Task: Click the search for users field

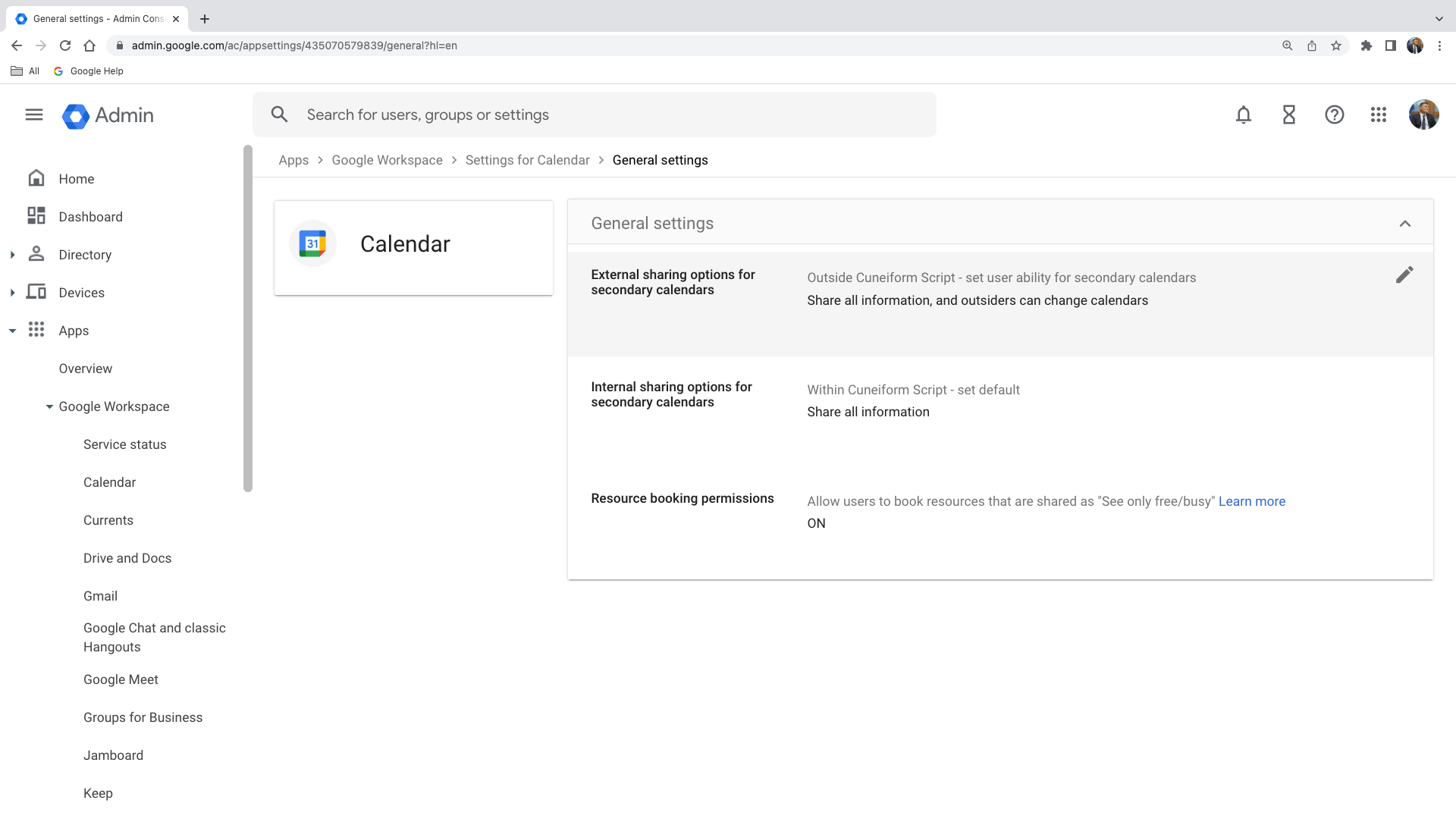Action: [x=531, y=114]
